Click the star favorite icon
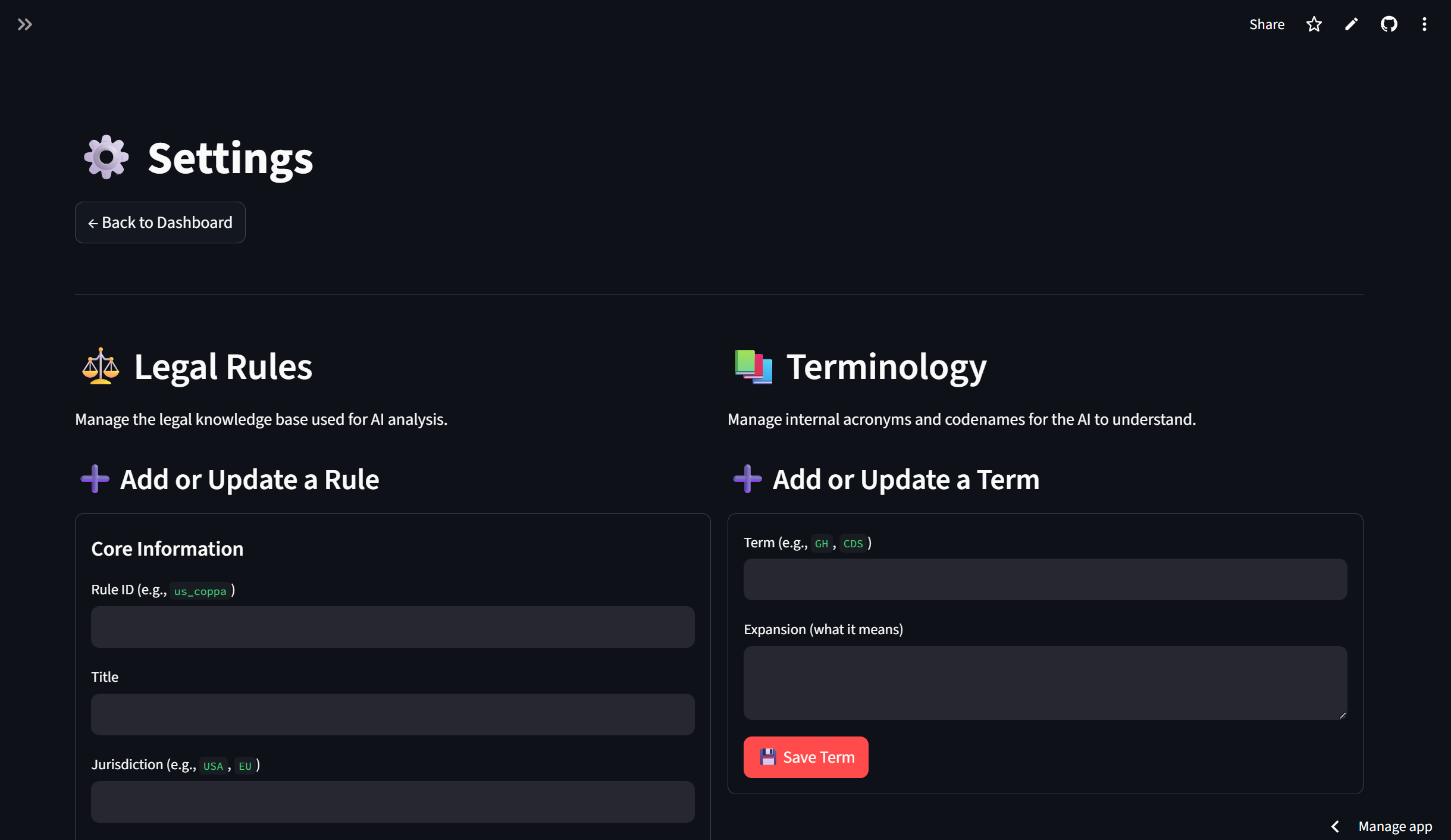 coord(1314,24)
